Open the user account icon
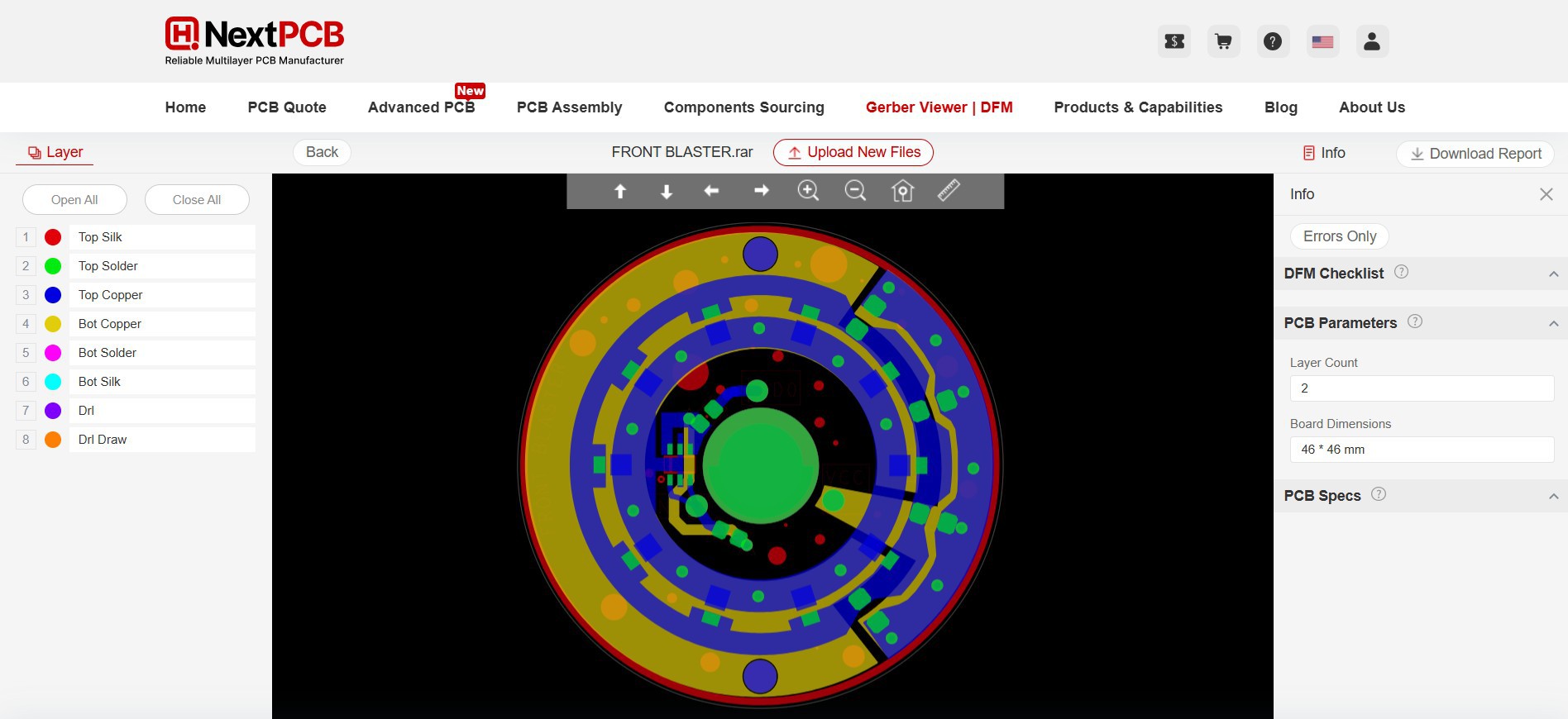The image size is (1568, 719). point(1371,41)
